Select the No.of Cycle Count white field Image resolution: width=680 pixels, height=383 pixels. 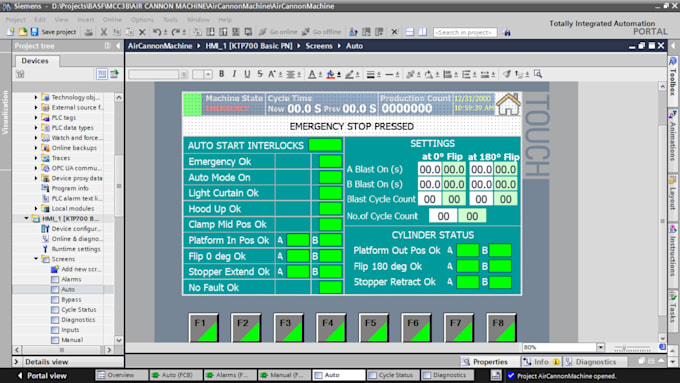pos(443,216)
